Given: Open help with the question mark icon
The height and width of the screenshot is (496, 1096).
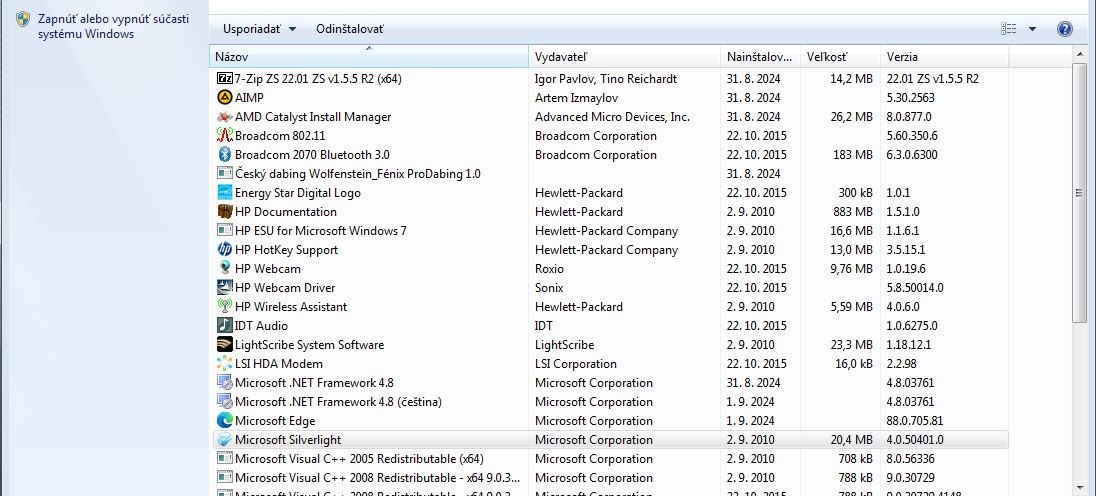Looking at the screenshot, I should point(1064,29).
